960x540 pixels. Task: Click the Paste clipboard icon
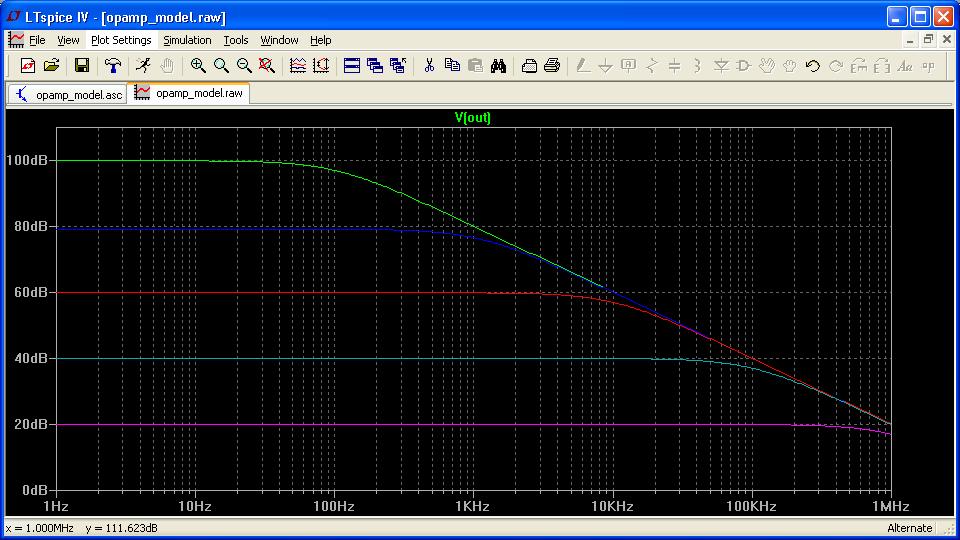click(475, 66)
